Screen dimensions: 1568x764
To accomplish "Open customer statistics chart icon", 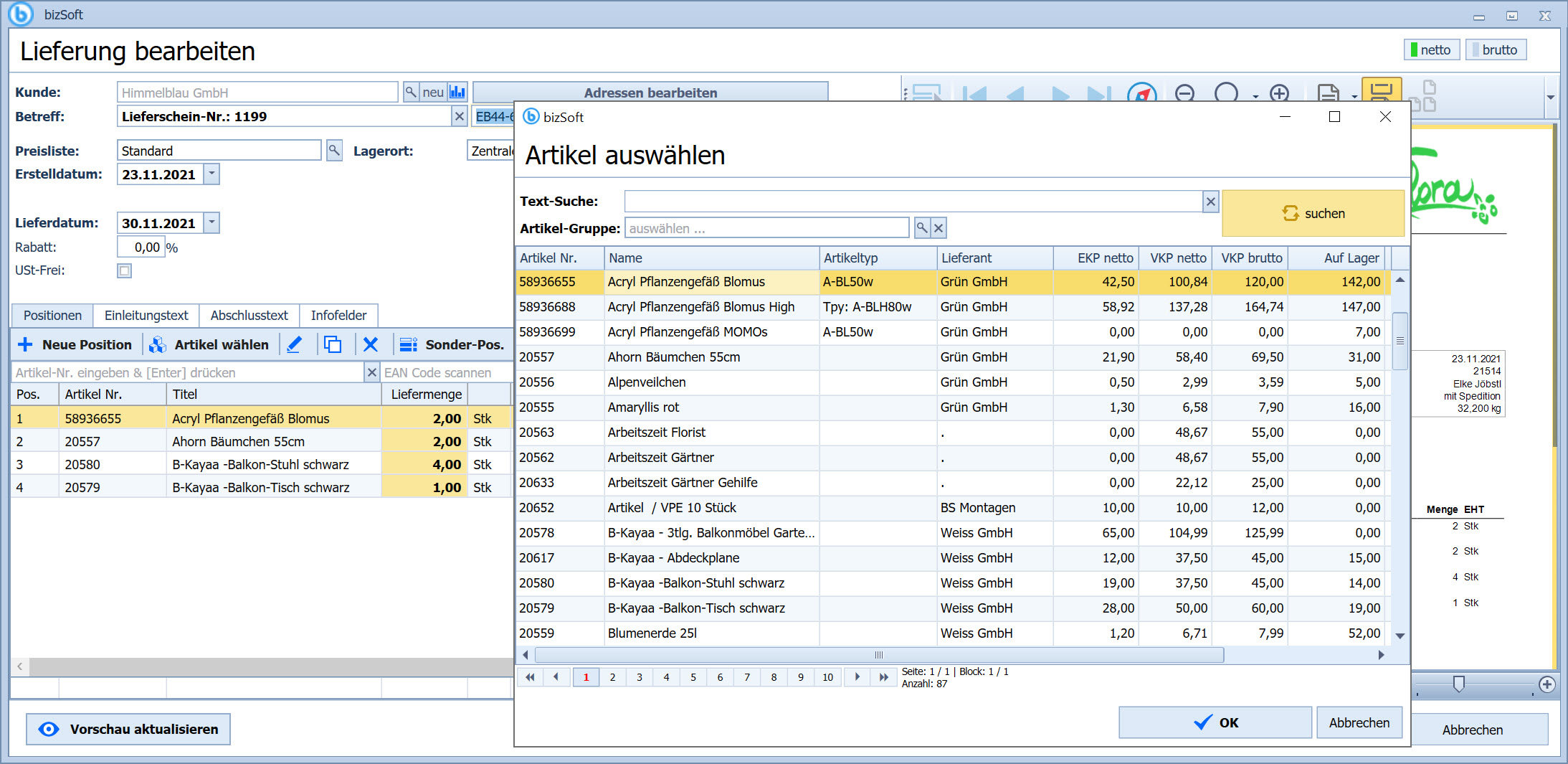I will (457, 93).
